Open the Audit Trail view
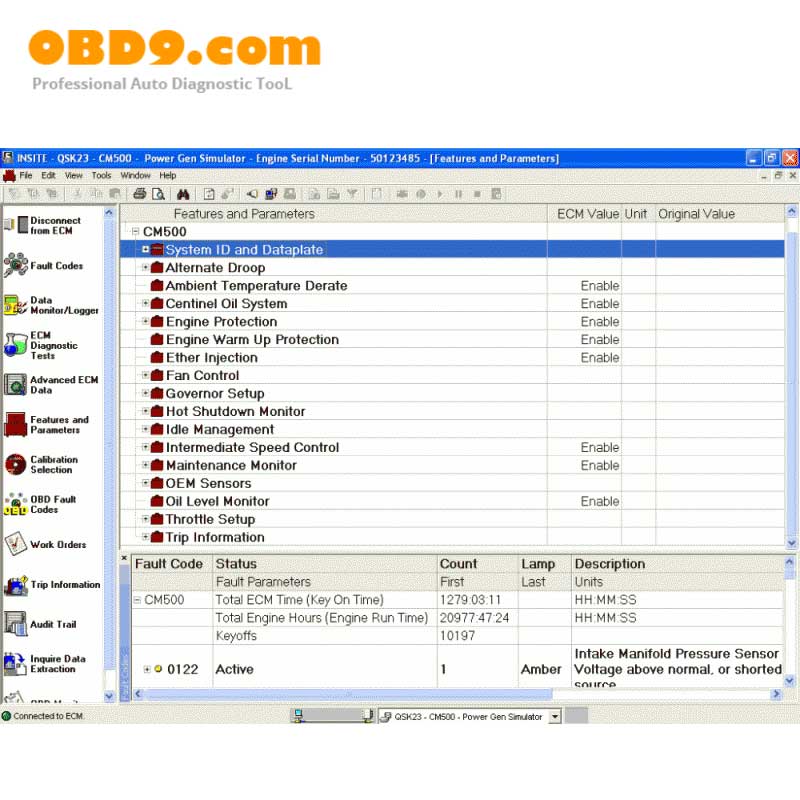This screenshot has height=800, width=800. click(40, 624)
